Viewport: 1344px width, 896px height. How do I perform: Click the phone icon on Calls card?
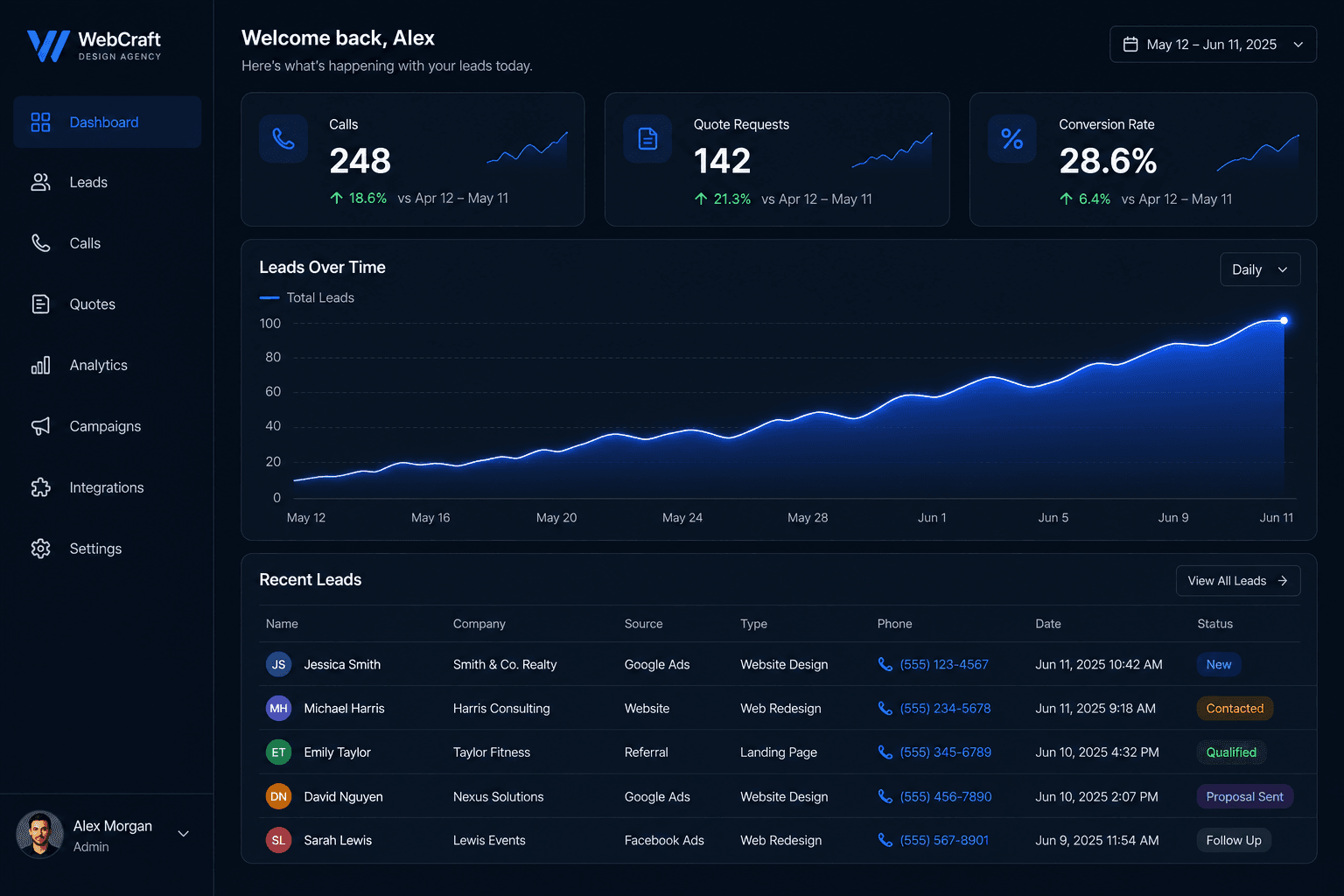coord(283,138)
